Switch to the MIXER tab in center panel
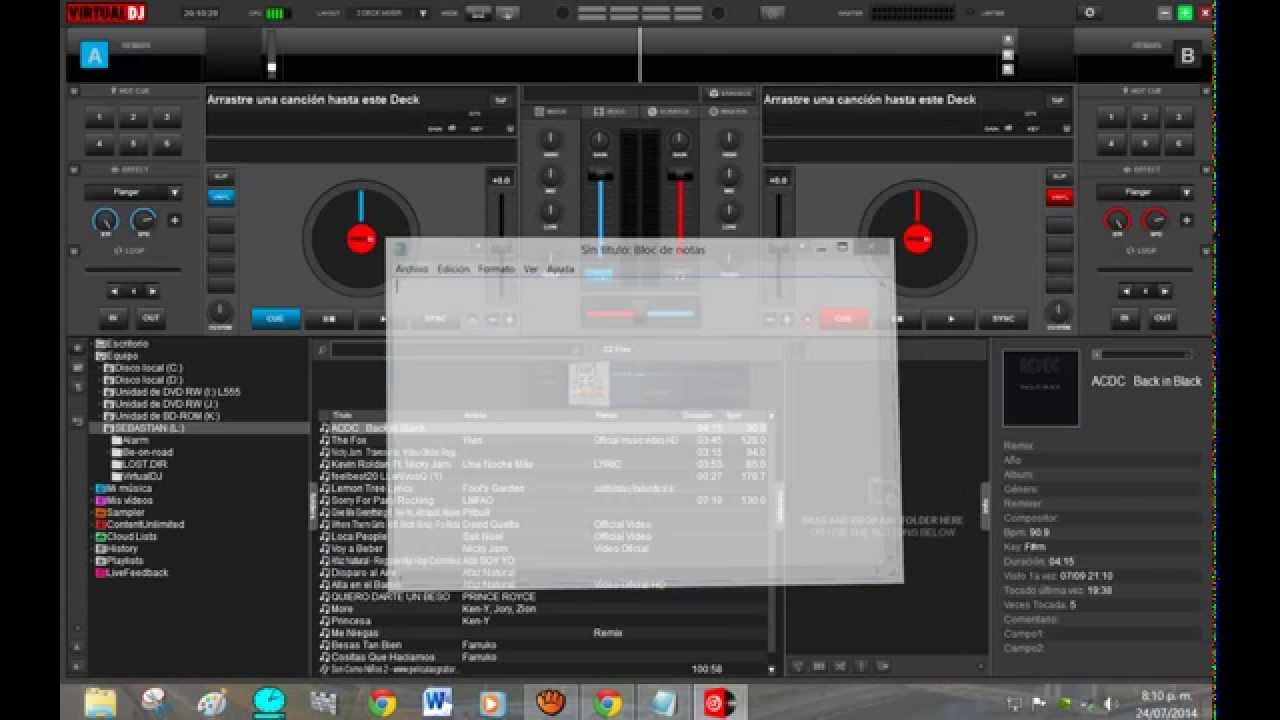This screenshot has width=1280, height=720. point(552,111)
